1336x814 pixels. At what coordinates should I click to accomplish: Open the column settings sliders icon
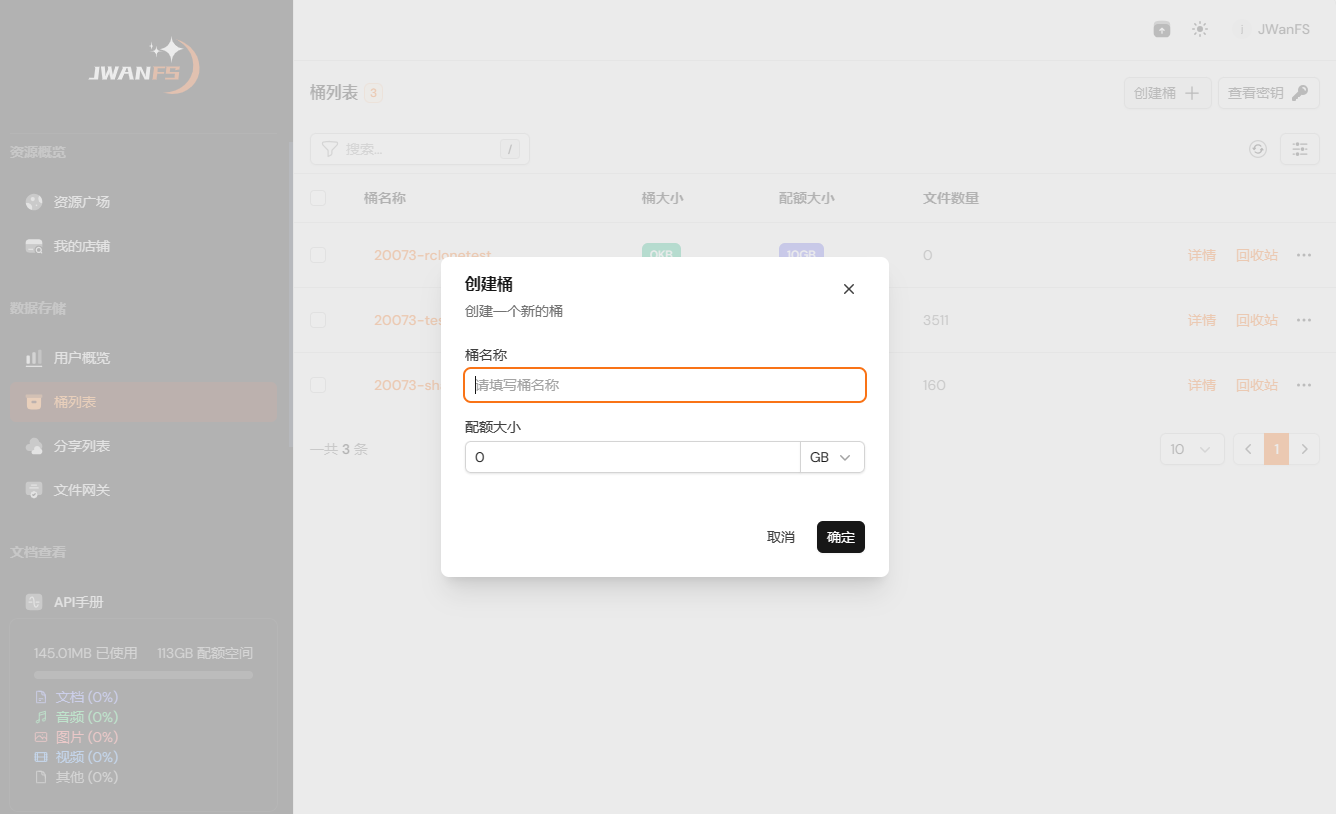pyautogui.click(x=1300, y=149)
